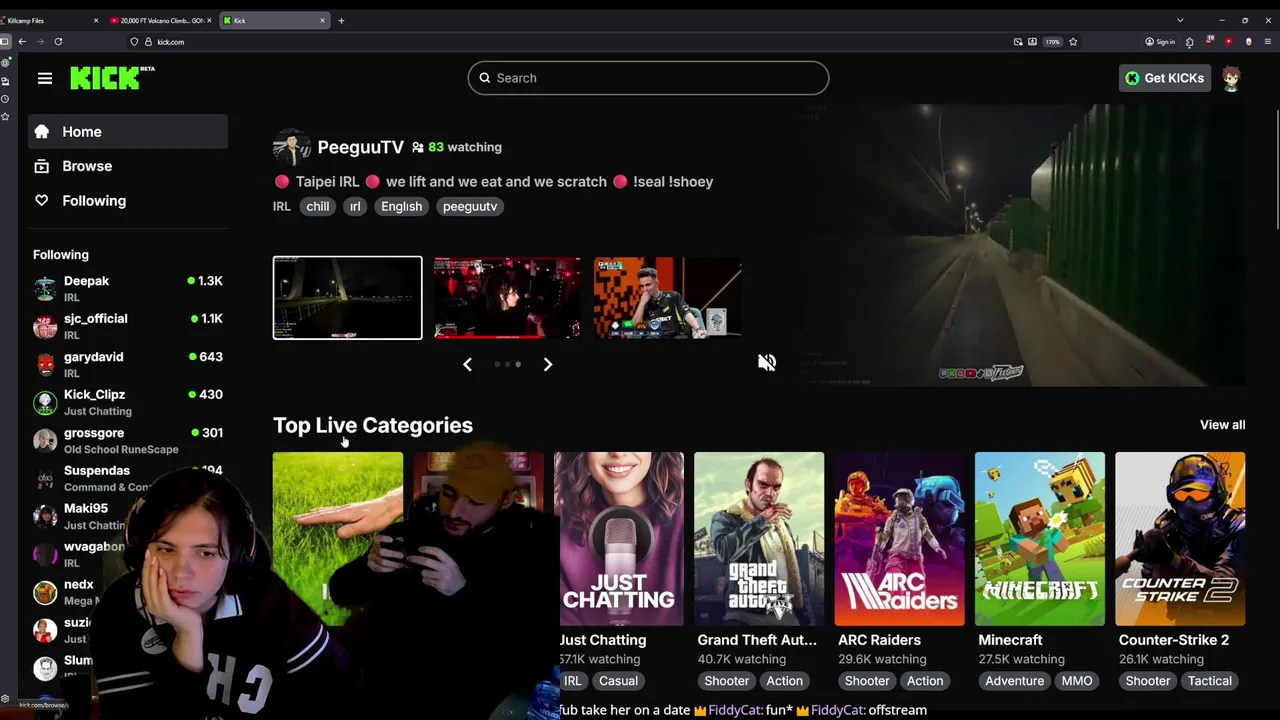1280x720 pixels.
Task: Open a new browser tab with plus
Action: click(x=341, y=20)
